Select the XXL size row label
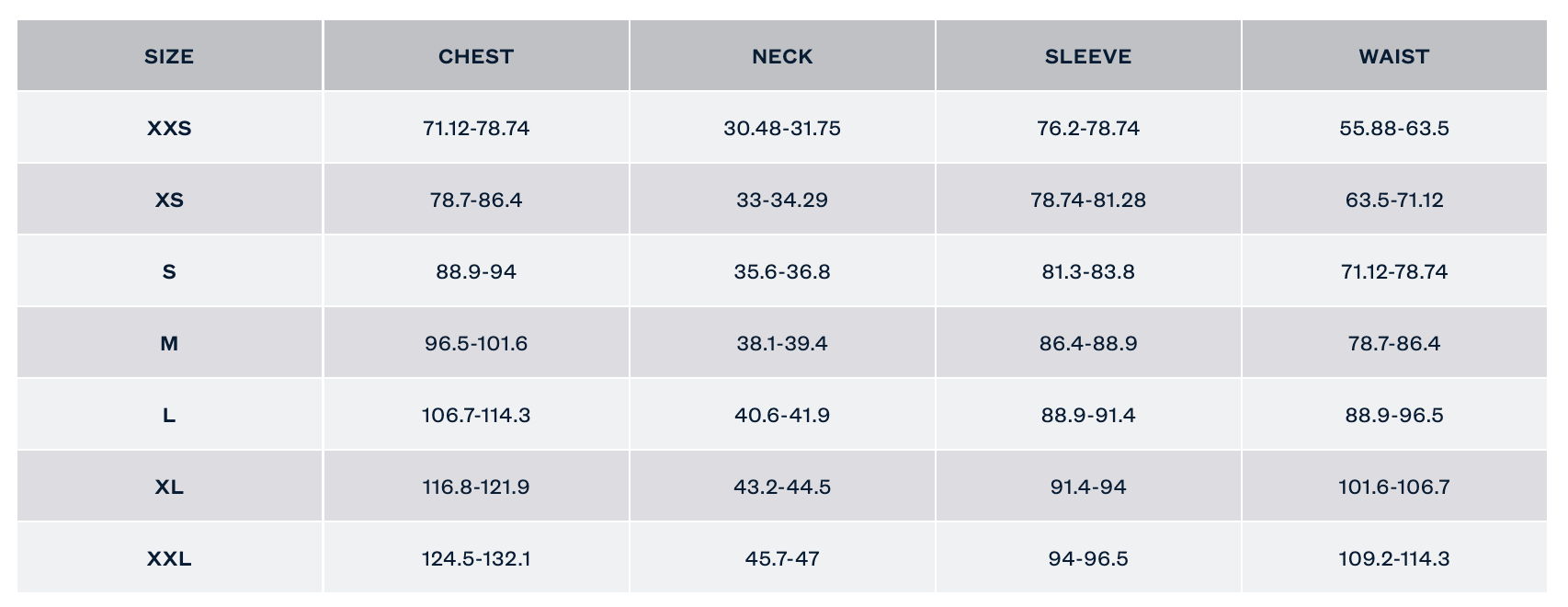1568x607 pixels. [x=169, y=559]
